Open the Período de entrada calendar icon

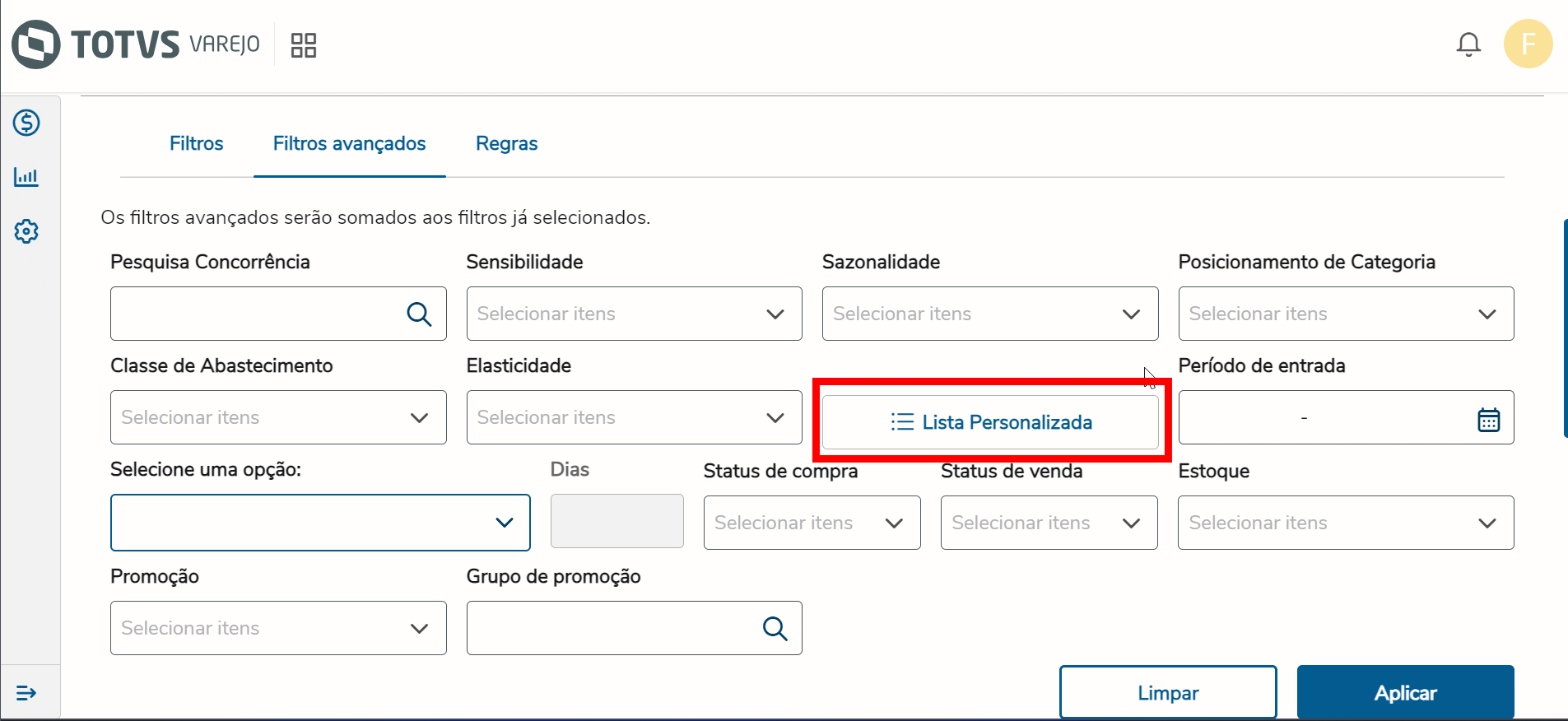[1488, 419]
